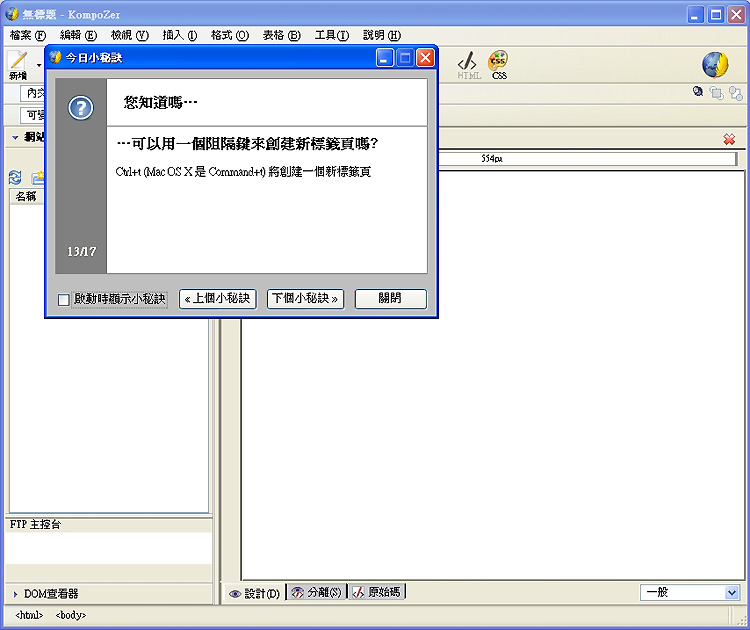The width and height of the screenshot is (750, 630).
Task: Open the 一般 dropdown at bottom right
Action: (690, 593)
